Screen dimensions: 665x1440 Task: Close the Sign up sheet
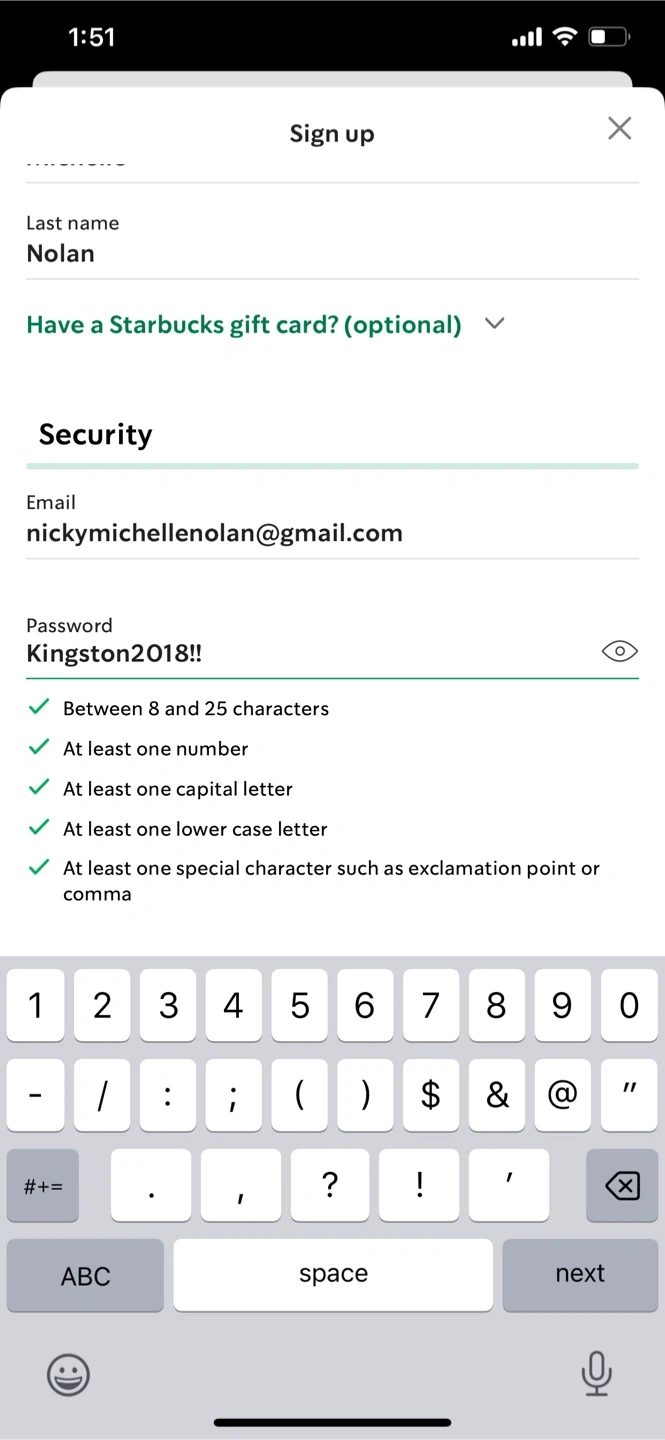(x=620, y=129)
